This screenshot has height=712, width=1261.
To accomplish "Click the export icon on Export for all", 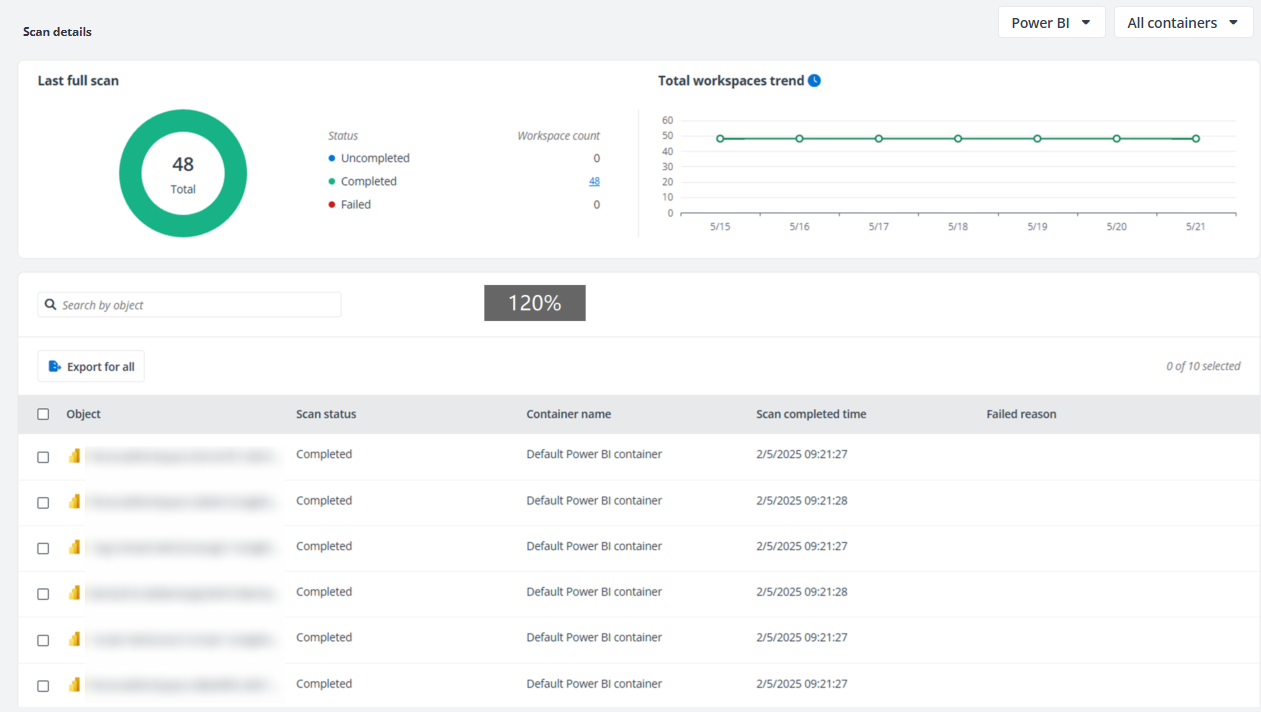I will pyautogui.click(x=55, y=367).
